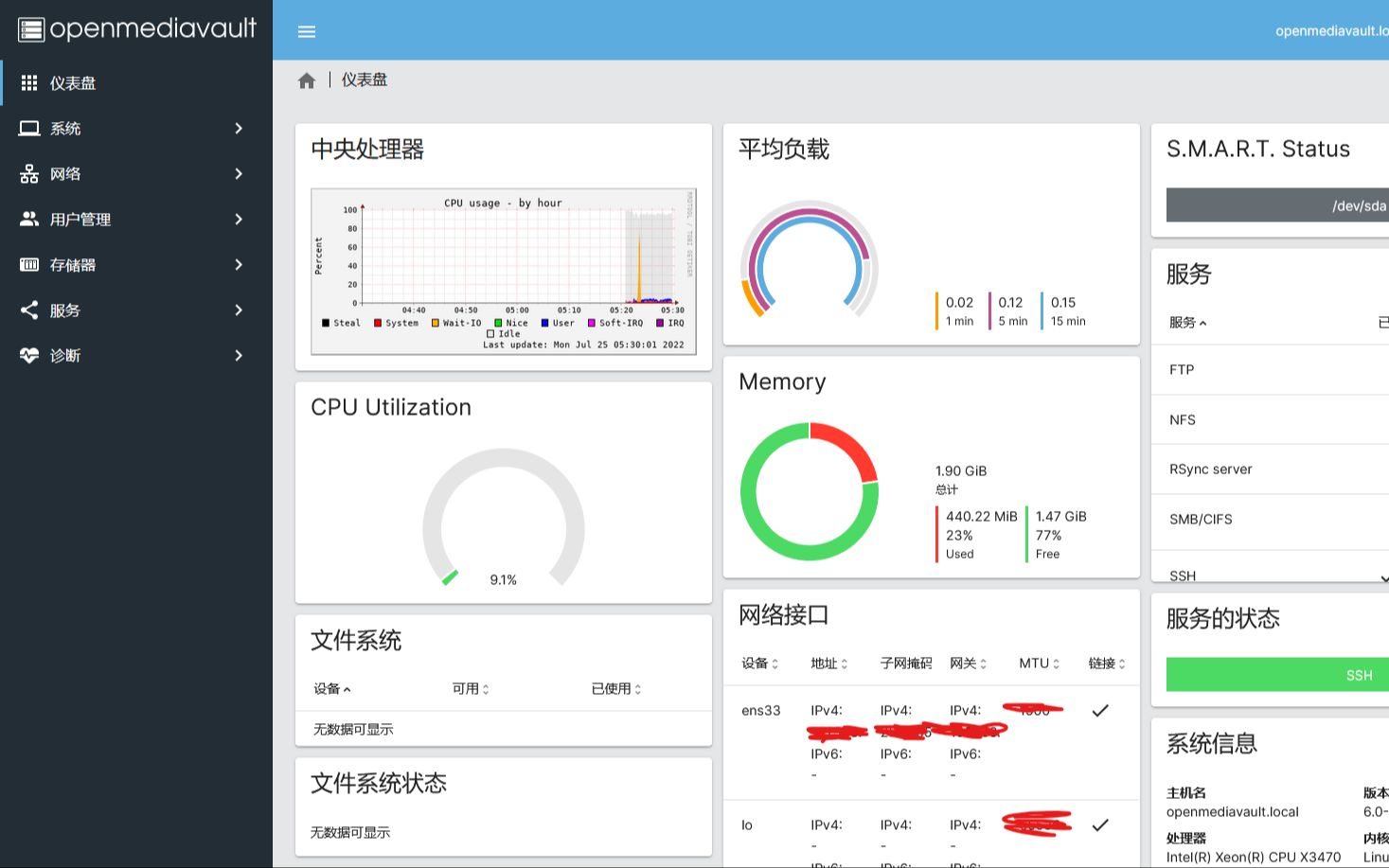Click the 1.90 GiB total memory value

pyautogui.click(x=961, y=470)
